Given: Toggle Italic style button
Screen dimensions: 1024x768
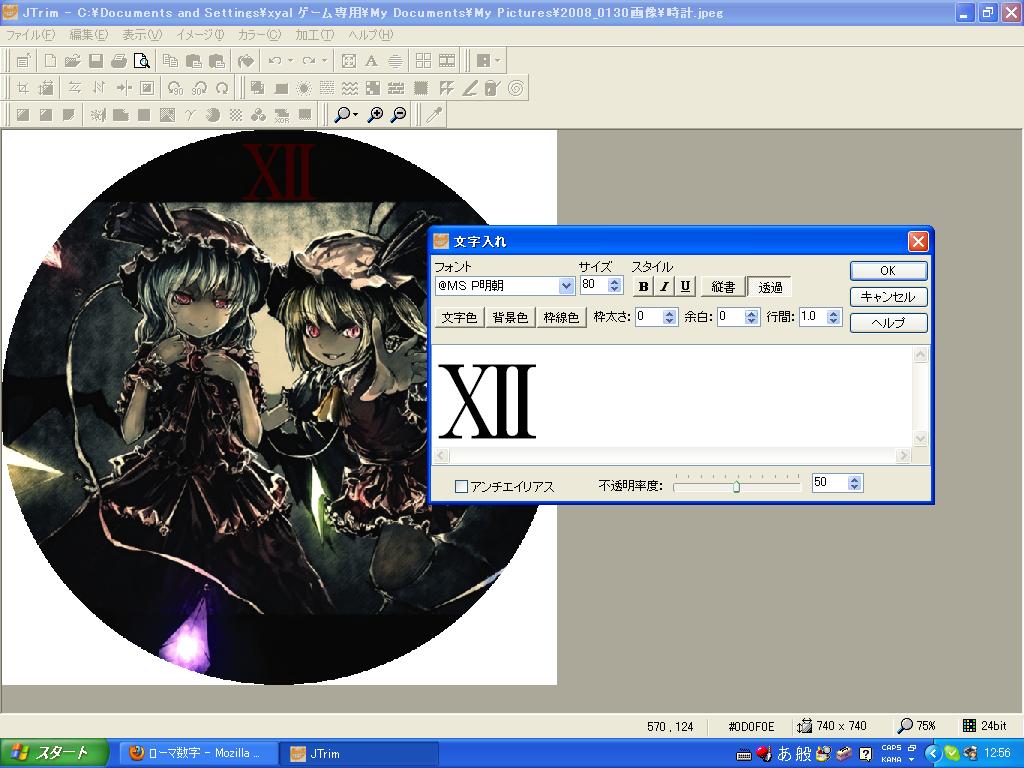Looking at the screenshot, I should click(x=664, y=286).
